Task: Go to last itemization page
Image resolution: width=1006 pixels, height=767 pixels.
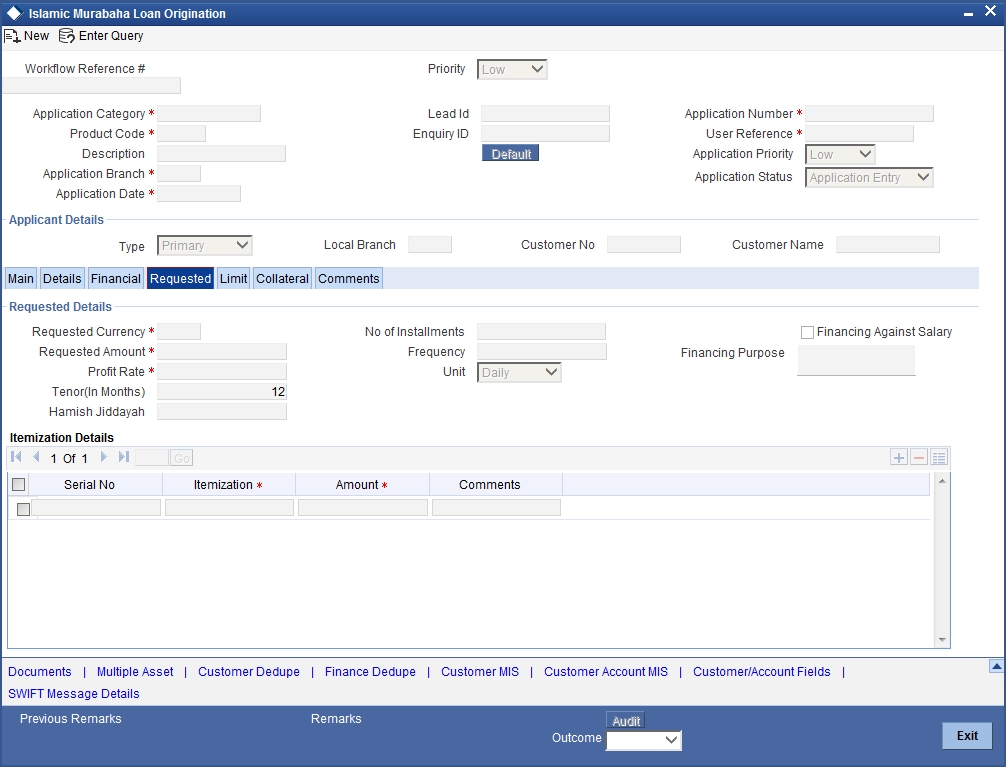Action: click(x=124, y=457)
